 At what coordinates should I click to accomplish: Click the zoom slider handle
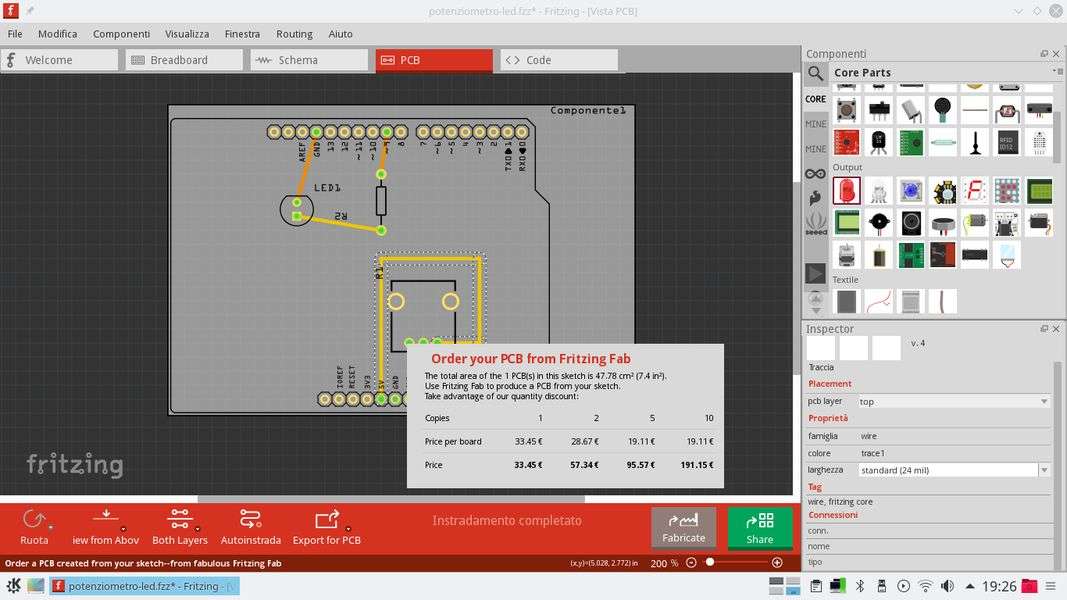(710, 563)
